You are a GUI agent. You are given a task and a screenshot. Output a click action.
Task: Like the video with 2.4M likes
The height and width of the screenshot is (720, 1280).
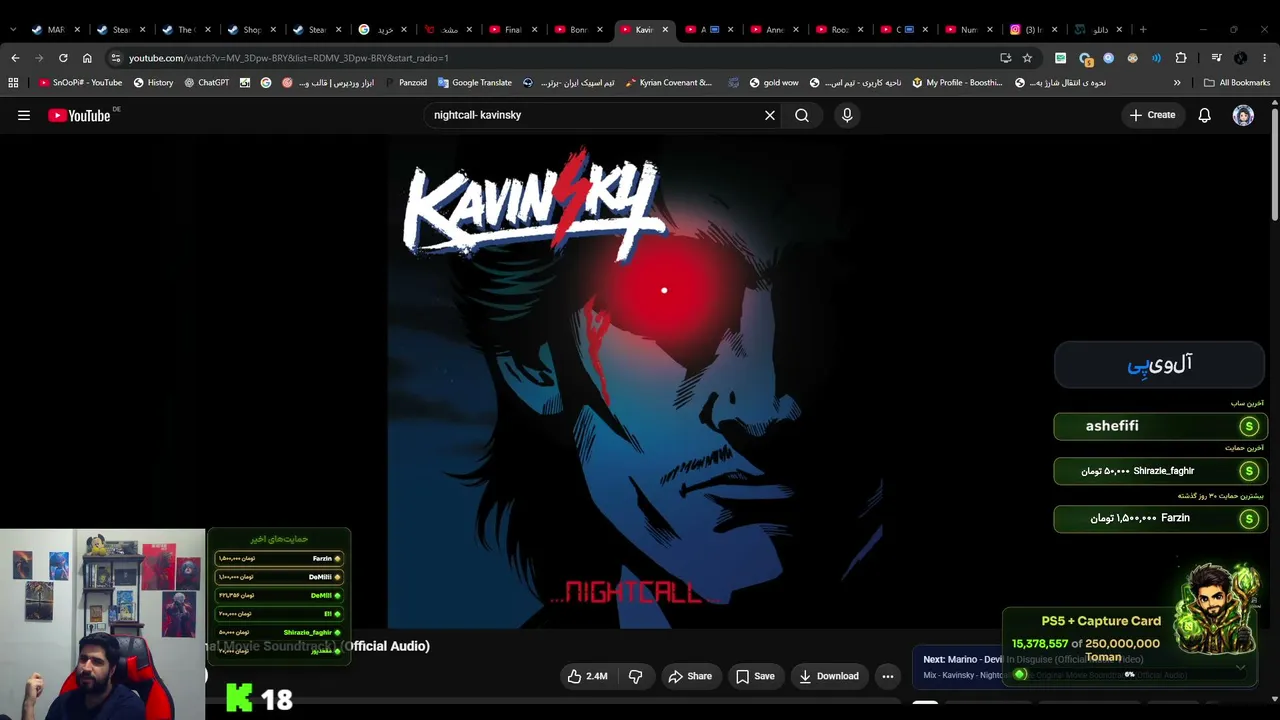click(588, 676)
